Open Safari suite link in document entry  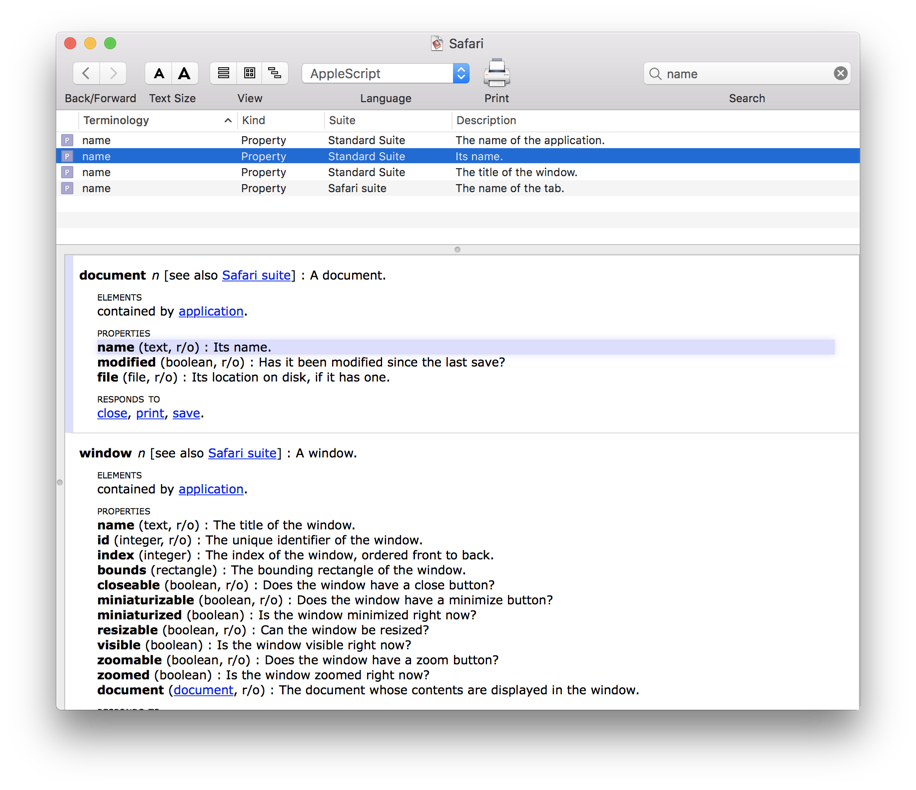click(256, 275)
